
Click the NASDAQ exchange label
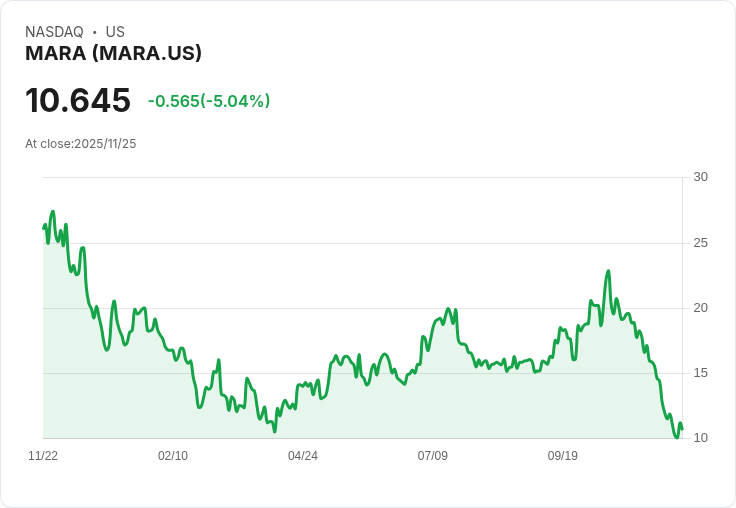click(x=54, y=31)
